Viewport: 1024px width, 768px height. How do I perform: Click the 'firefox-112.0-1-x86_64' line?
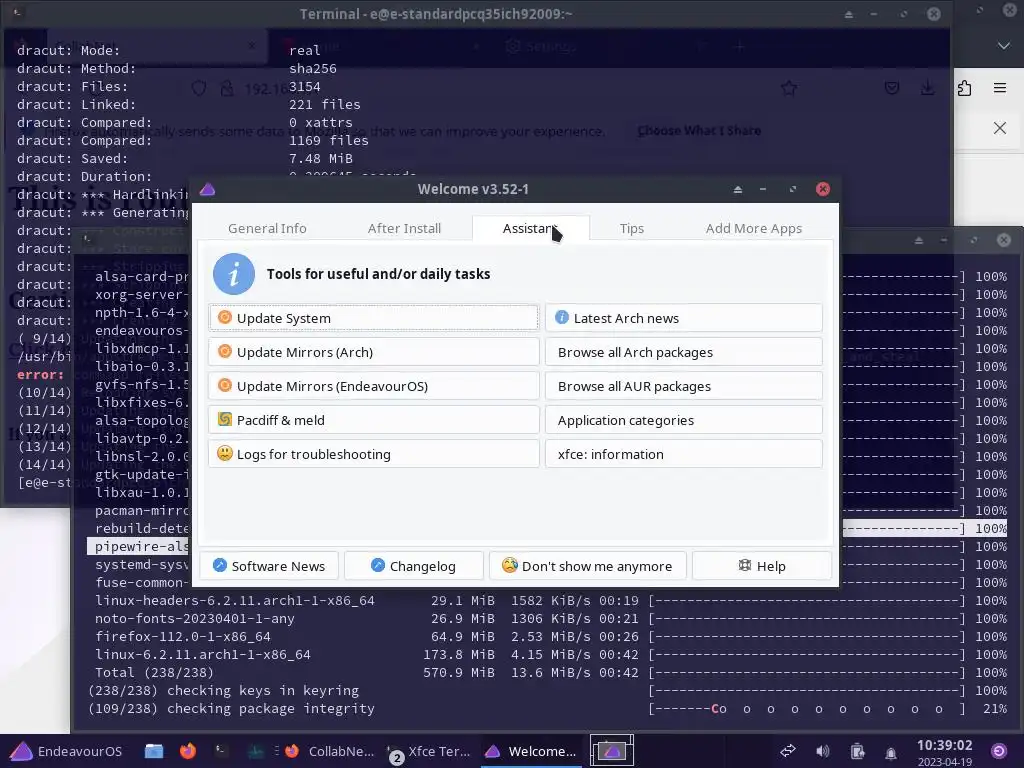pyautogui.click(x=183, y=636)
